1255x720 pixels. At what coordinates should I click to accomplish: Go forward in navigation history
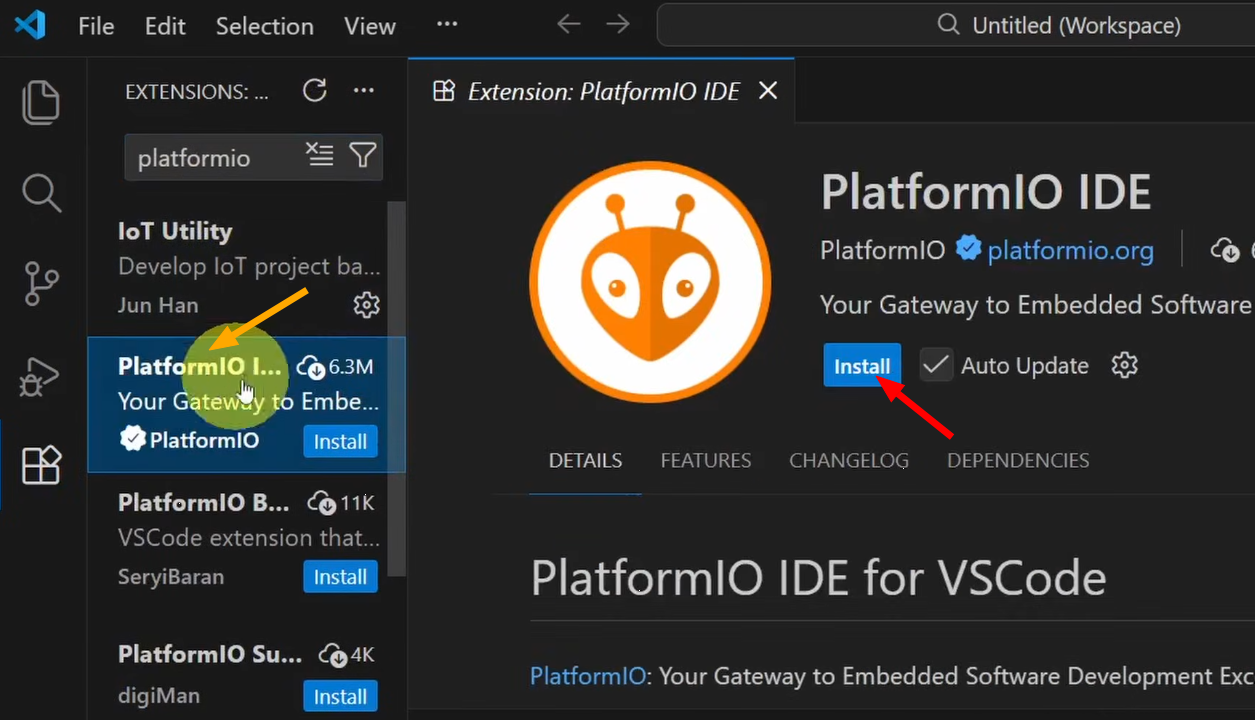619,24
